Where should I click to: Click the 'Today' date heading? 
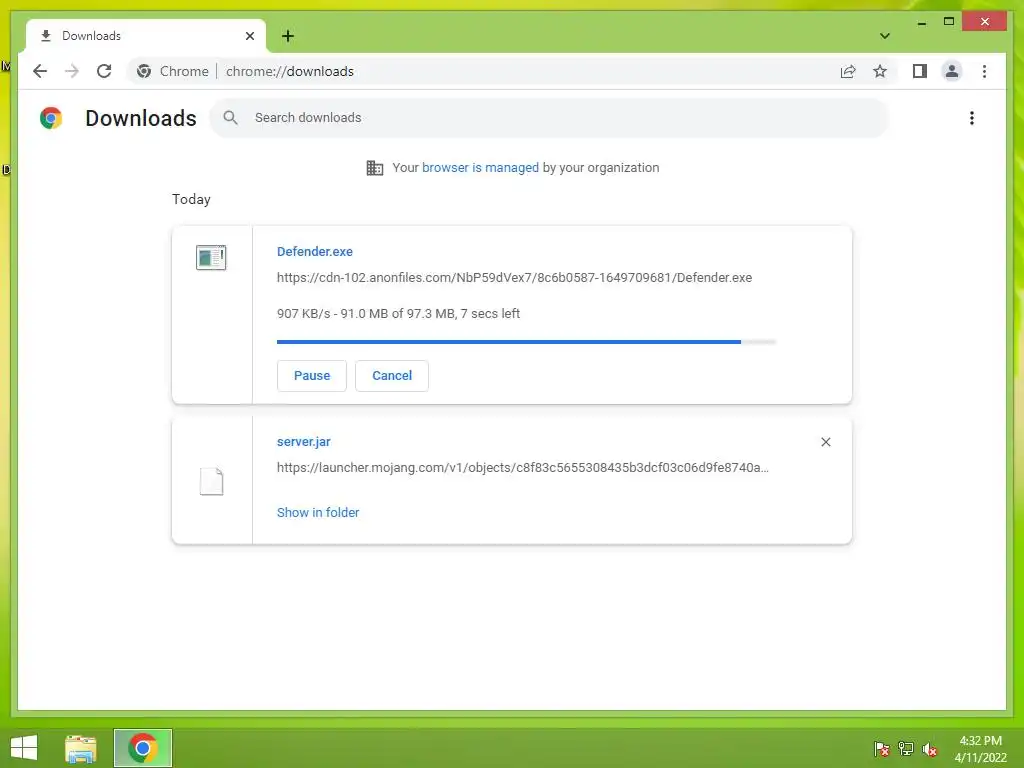(x=191, y=199)
